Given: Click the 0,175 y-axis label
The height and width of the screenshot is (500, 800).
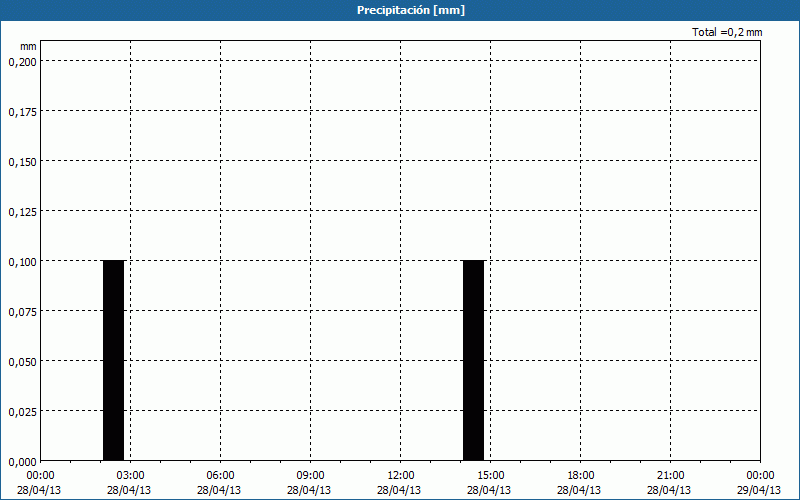Looking at the screenshot, I should [22, 112].
